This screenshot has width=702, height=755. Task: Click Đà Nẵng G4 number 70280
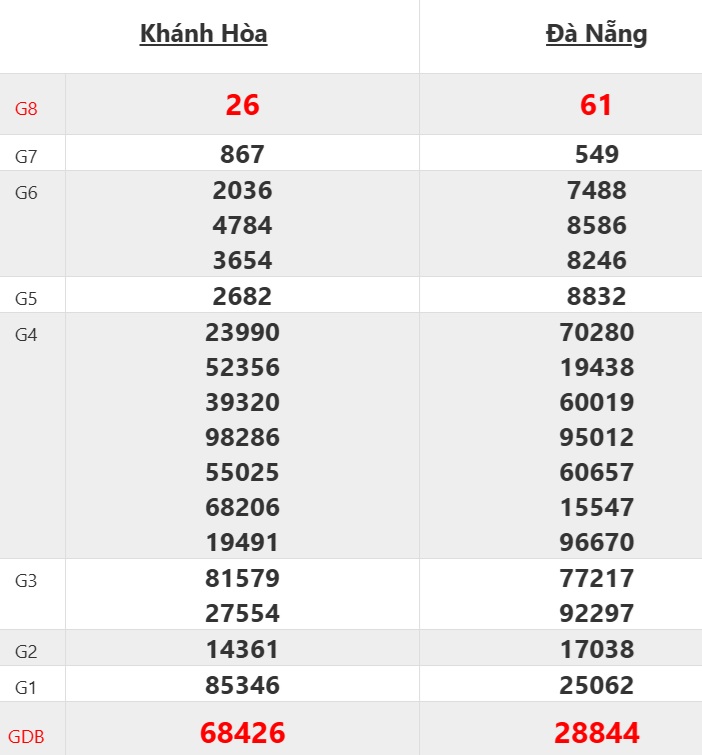coord(596,333)
